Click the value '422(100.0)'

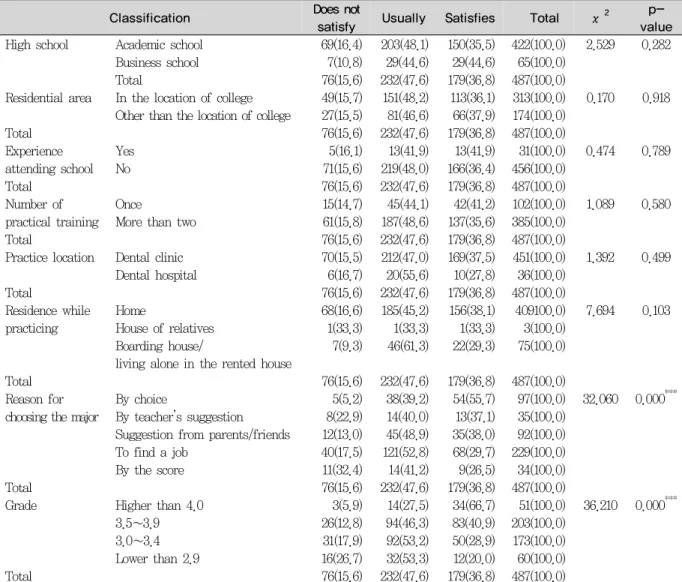coord(538,45)
